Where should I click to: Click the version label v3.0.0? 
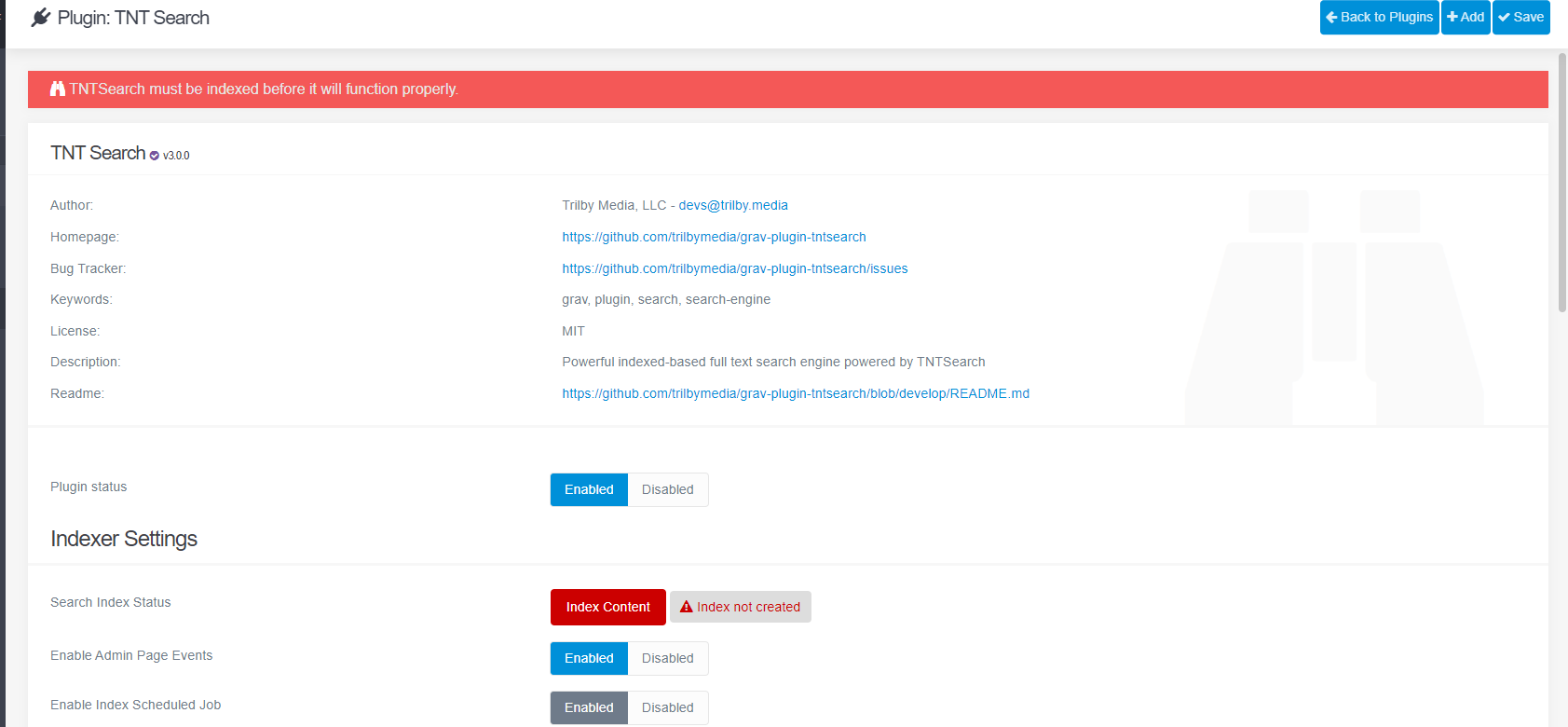(176, 156)
